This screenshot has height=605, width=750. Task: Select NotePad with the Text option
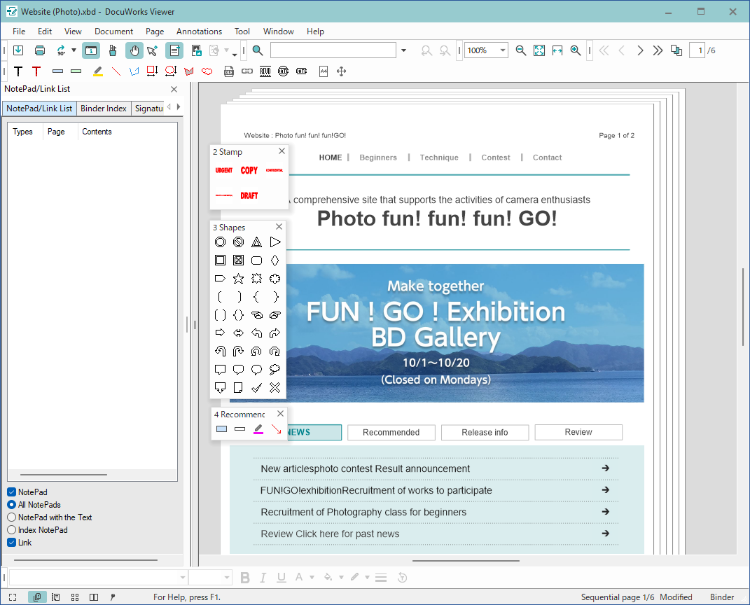coord(11,517)
